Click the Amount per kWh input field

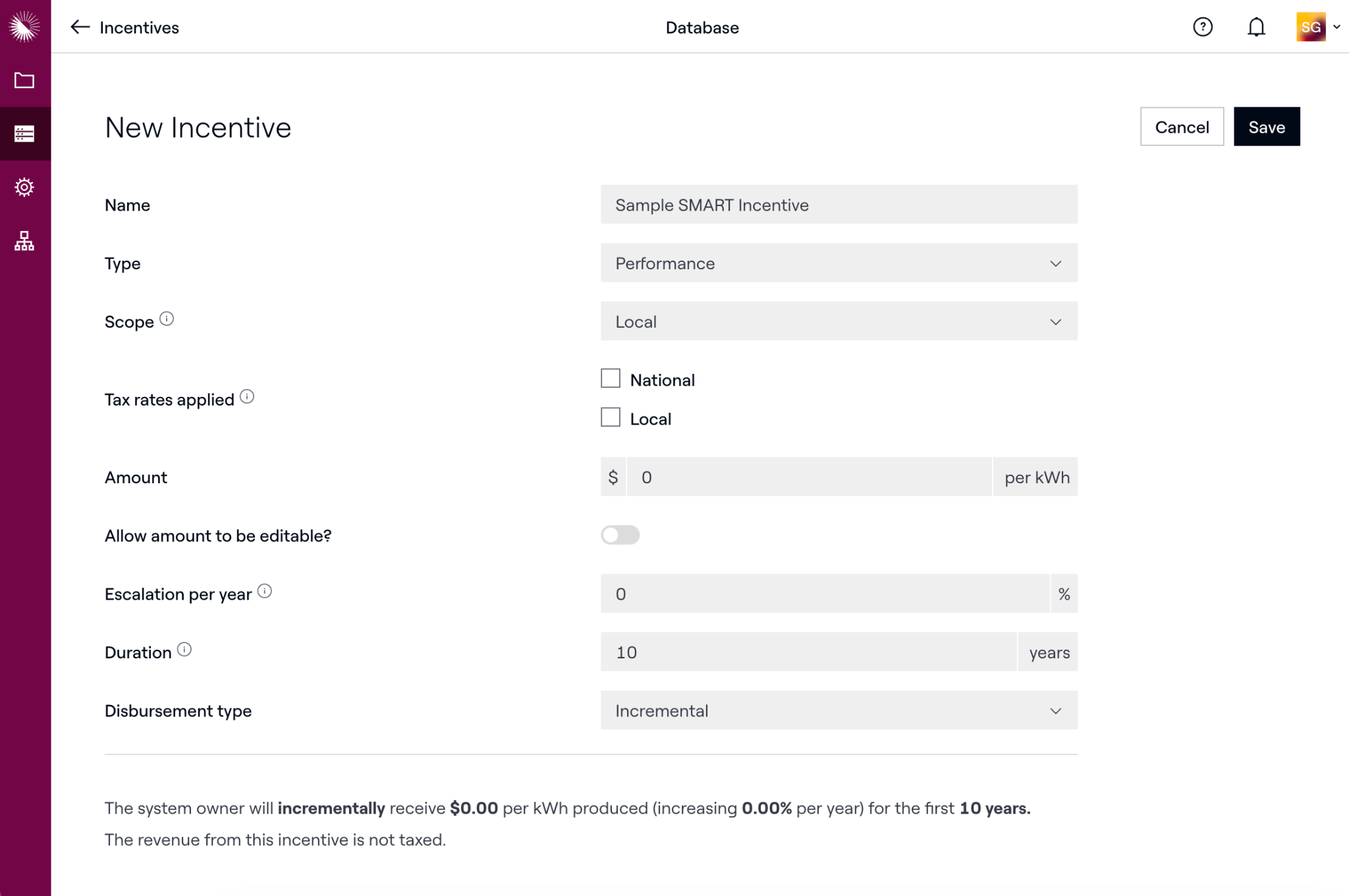click(x=809, y=477)
